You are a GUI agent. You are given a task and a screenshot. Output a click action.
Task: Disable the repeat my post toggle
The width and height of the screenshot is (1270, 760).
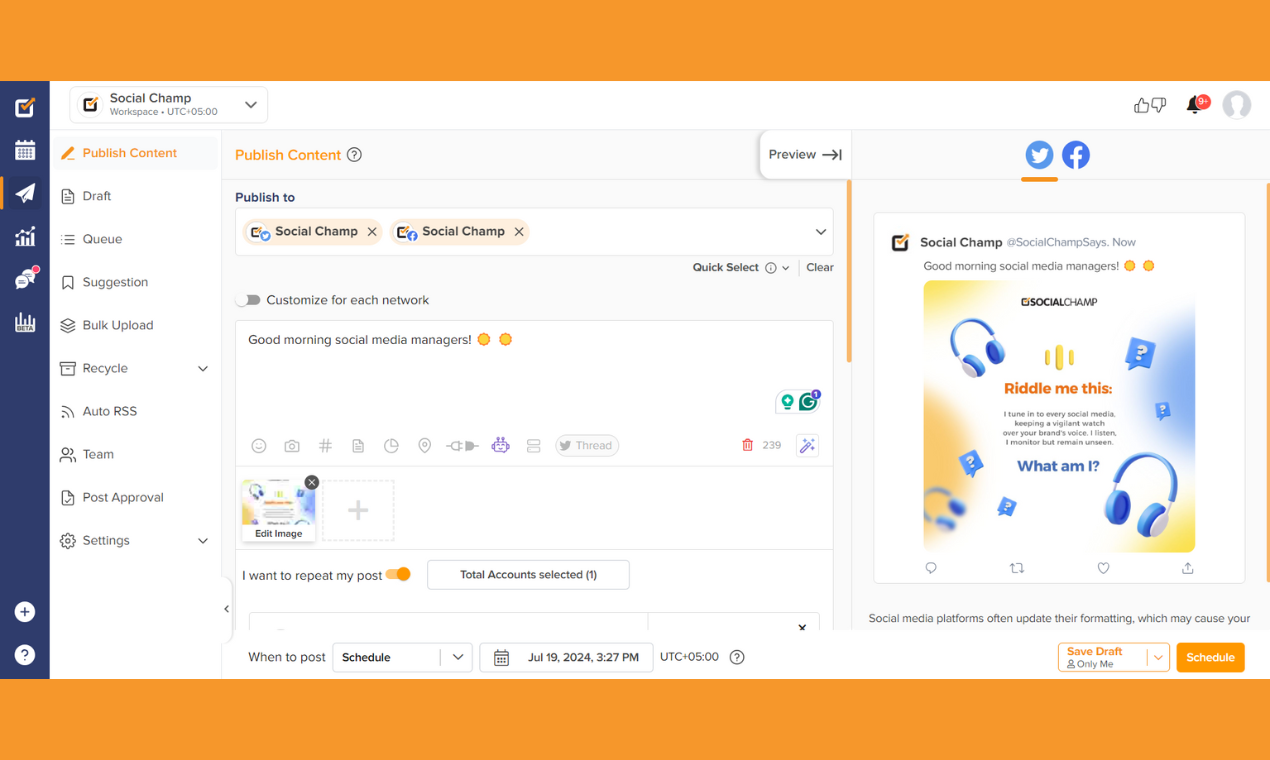pos(399,574)
